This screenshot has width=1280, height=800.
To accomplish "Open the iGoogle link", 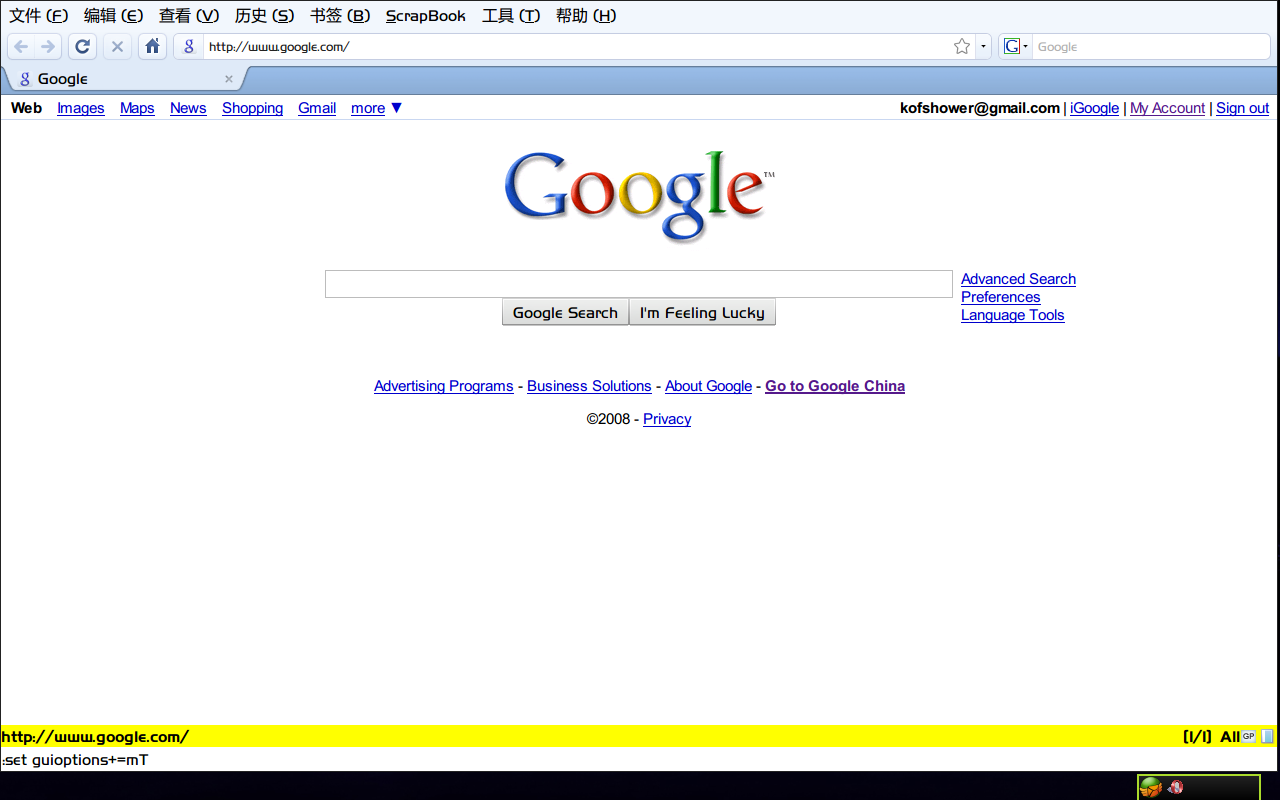I will click(x=1094, y=108).
